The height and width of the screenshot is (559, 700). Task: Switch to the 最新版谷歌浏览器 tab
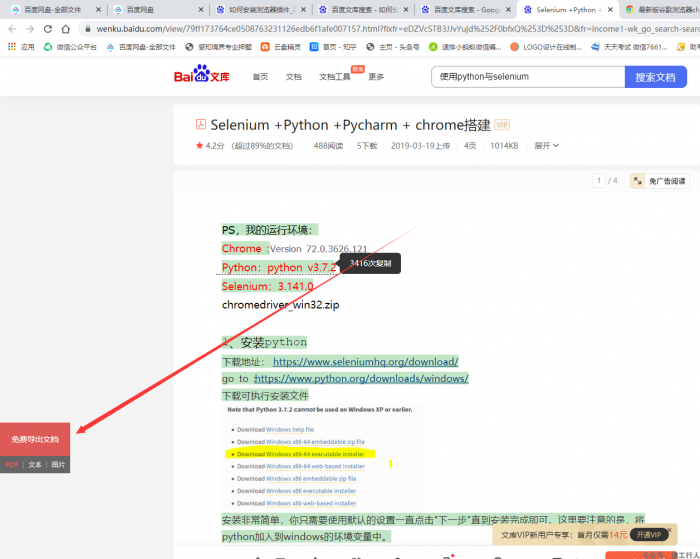pos(661,9)
